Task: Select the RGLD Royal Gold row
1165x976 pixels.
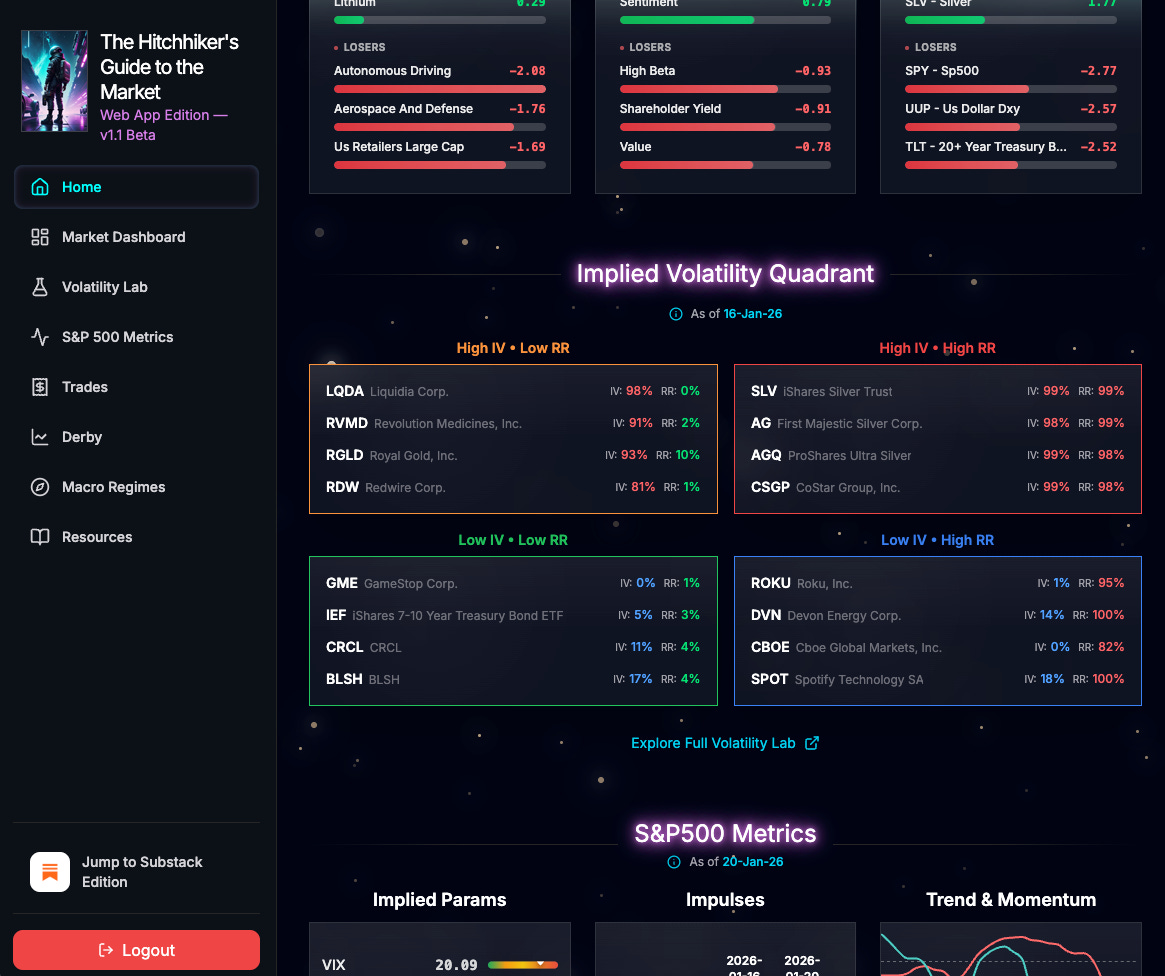Action: pyautogui.click(x=513, y=455)
